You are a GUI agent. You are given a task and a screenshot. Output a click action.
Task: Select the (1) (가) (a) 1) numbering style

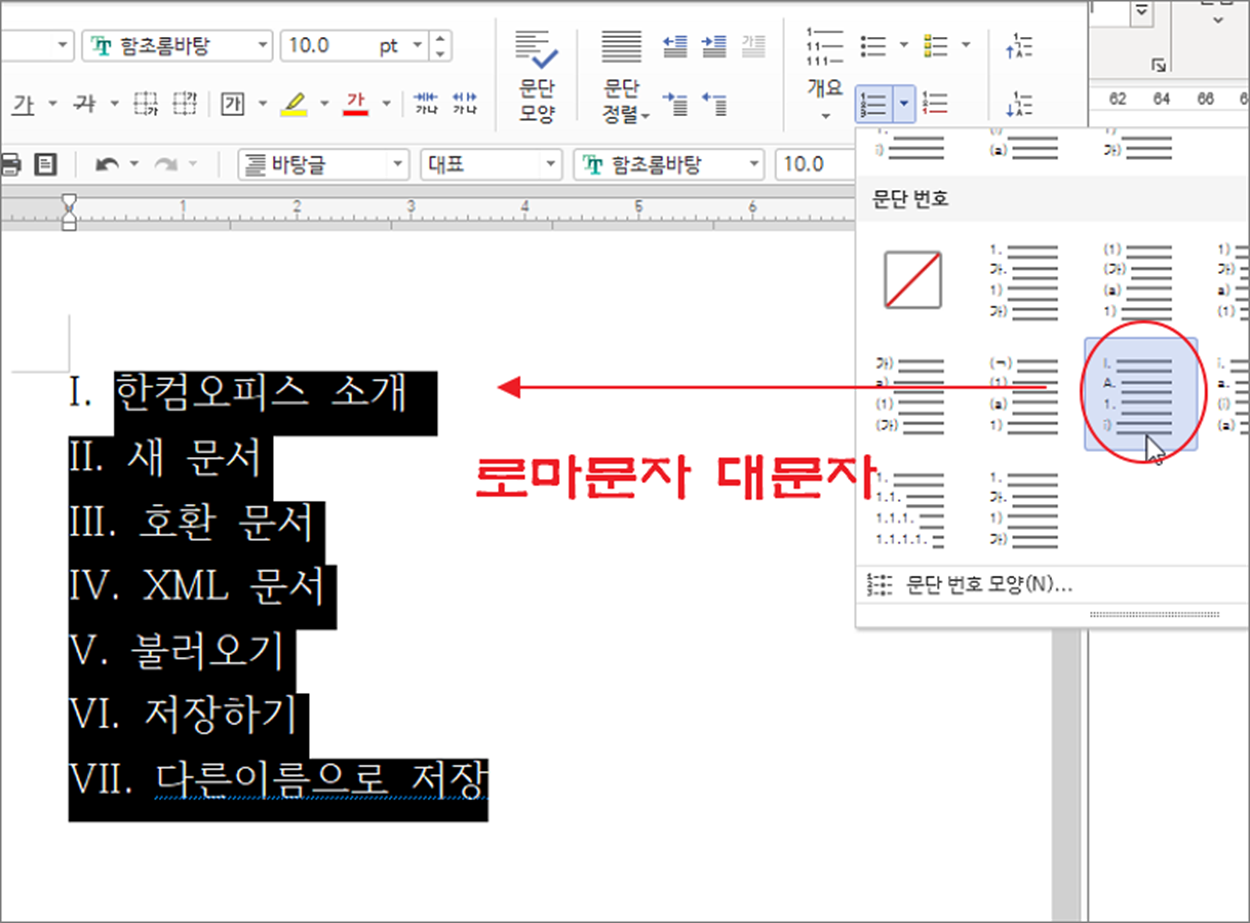1138,280
